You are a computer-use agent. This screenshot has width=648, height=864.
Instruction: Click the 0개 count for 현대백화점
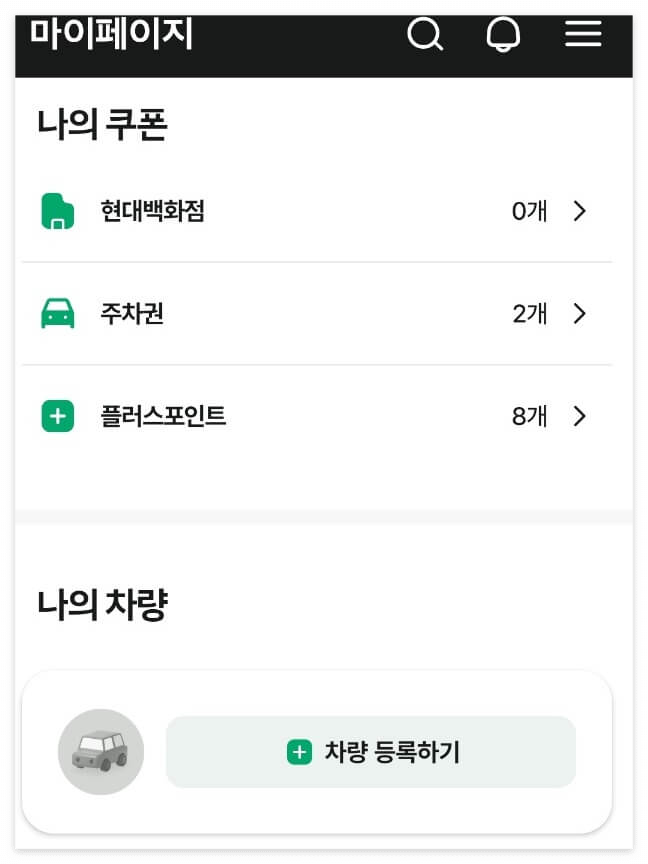pyautogui.click(x=529, y=211)
